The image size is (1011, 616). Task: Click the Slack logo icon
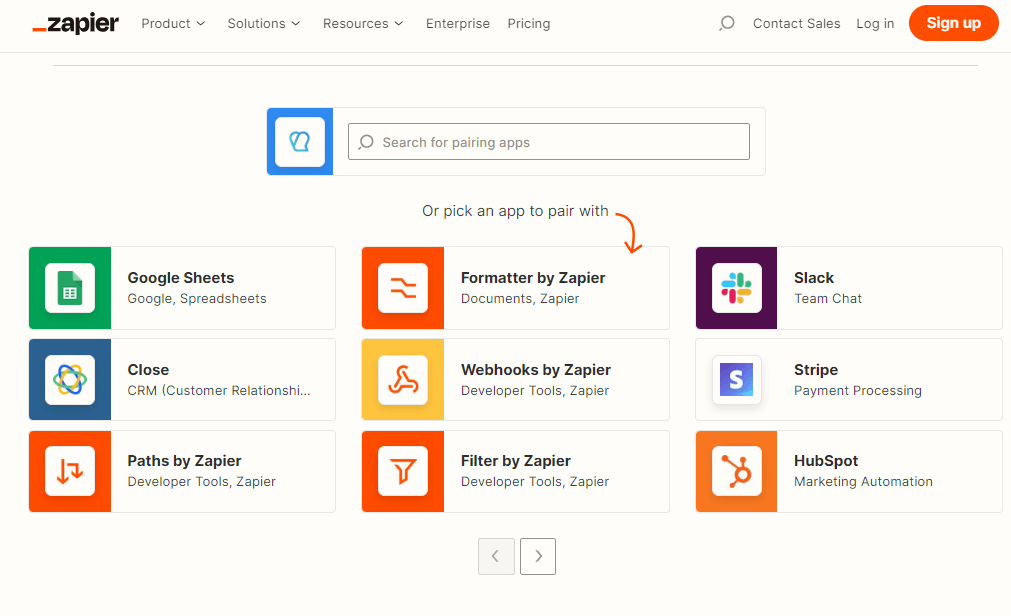tap(736, 288)
